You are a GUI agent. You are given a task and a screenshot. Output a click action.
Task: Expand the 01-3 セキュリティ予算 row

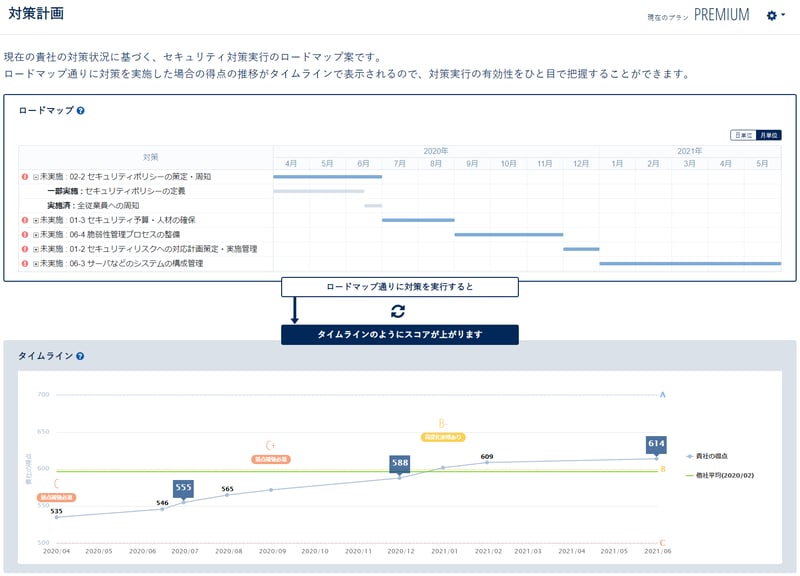coord(36,220)
